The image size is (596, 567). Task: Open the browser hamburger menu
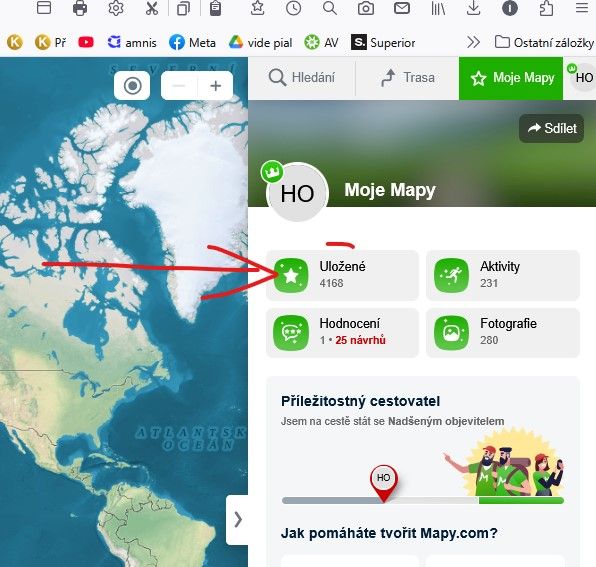click(582, 7)
